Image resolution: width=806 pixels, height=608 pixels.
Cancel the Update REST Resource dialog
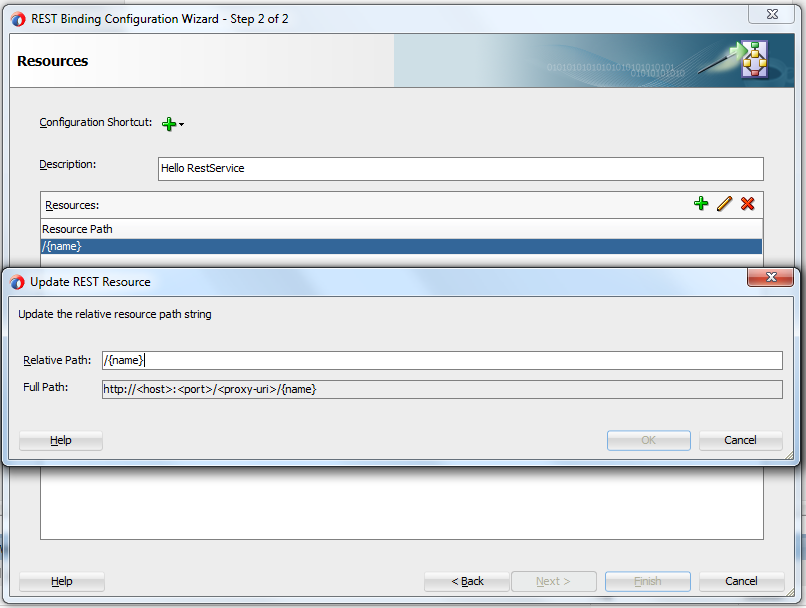740,440
